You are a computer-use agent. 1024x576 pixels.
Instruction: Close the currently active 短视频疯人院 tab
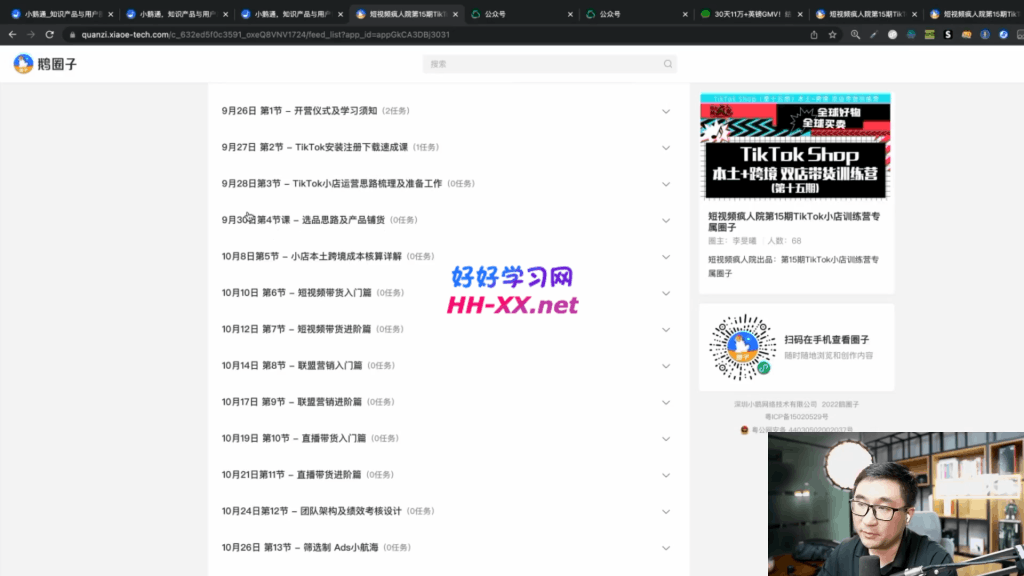tap(455, 14)
